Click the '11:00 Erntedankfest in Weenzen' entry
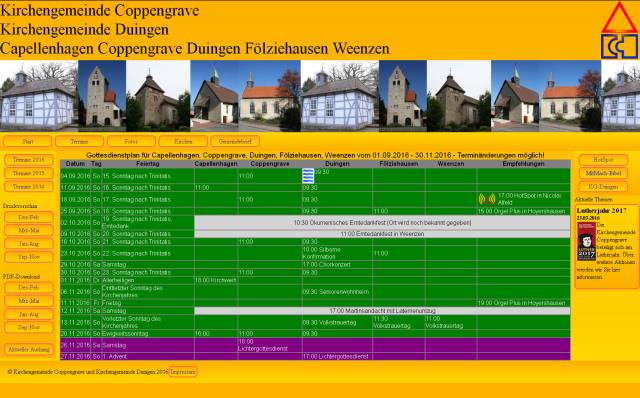 (382, 234)
